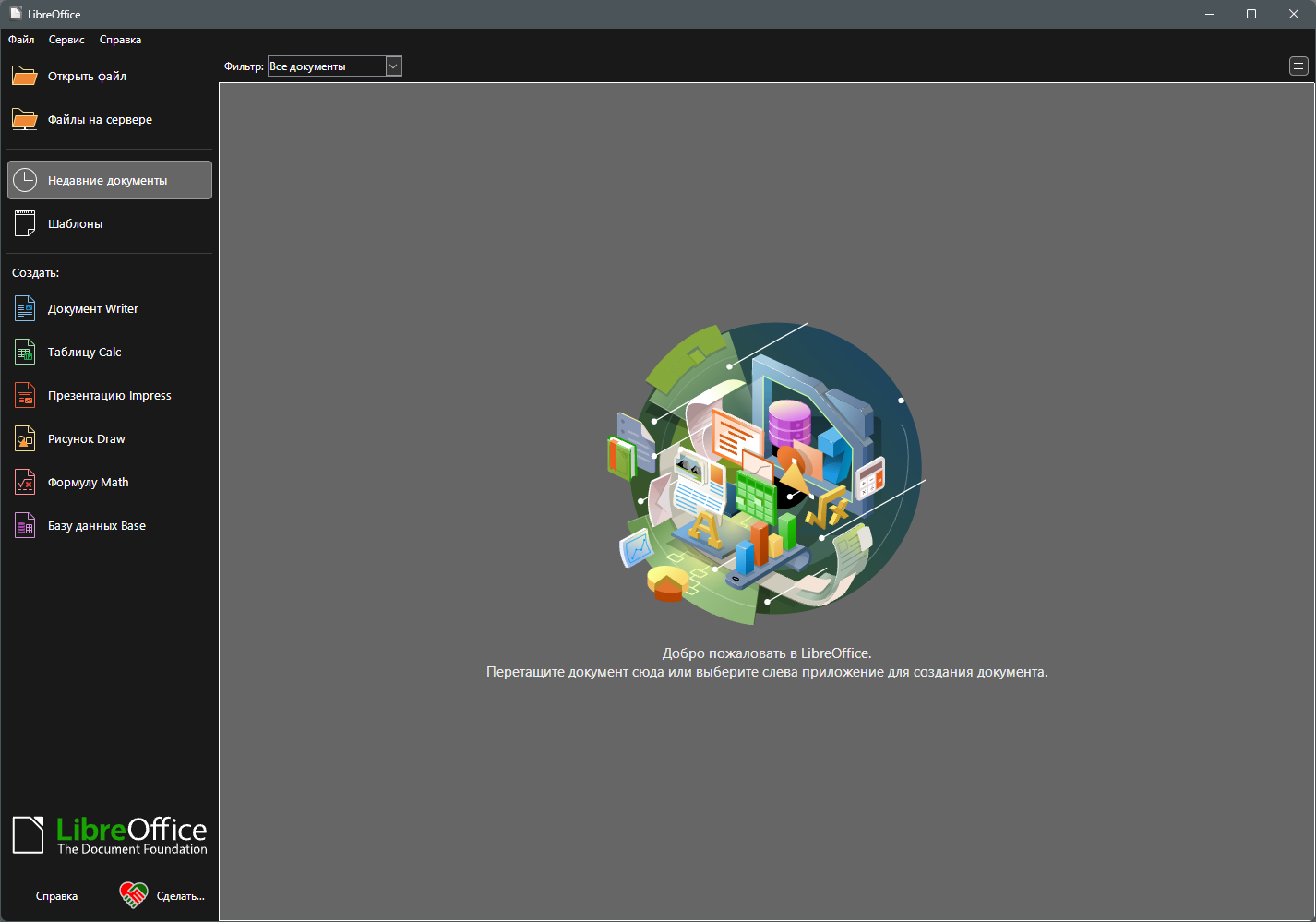Click the orange folder icon for Открыть файл

click(25, 76)
